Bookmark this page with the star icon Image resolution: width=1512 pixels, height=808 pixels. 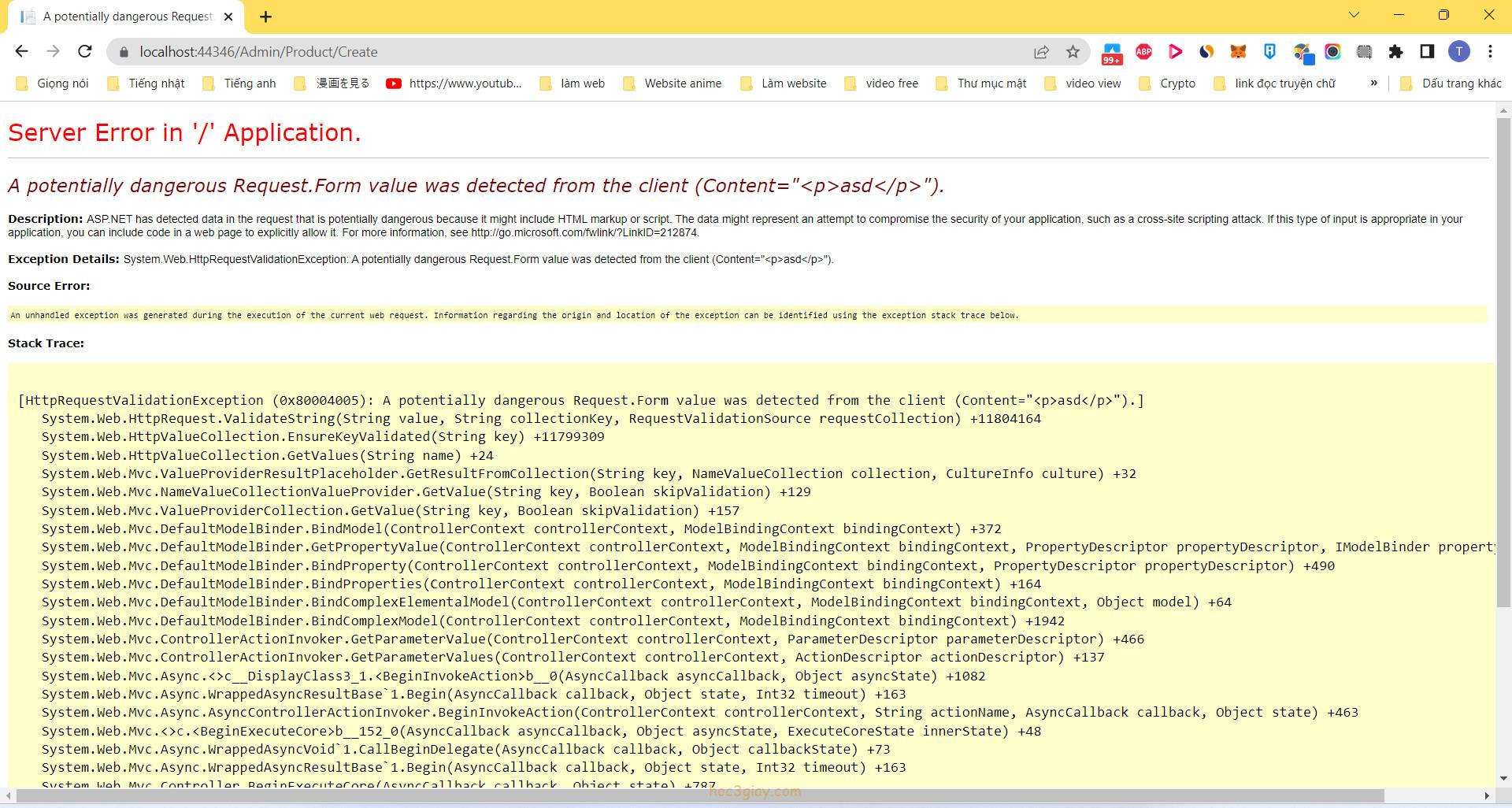(1073, 52)
